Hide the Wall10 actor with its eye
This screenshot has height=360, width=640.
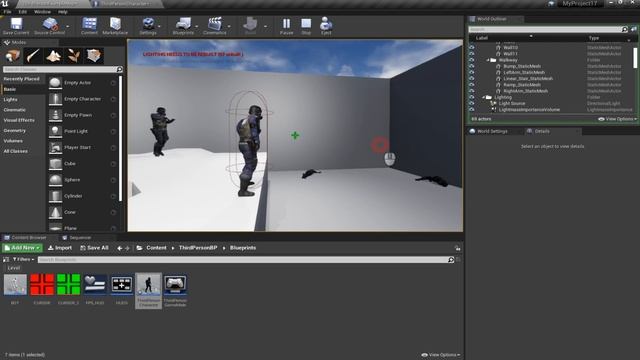point(472,47)
